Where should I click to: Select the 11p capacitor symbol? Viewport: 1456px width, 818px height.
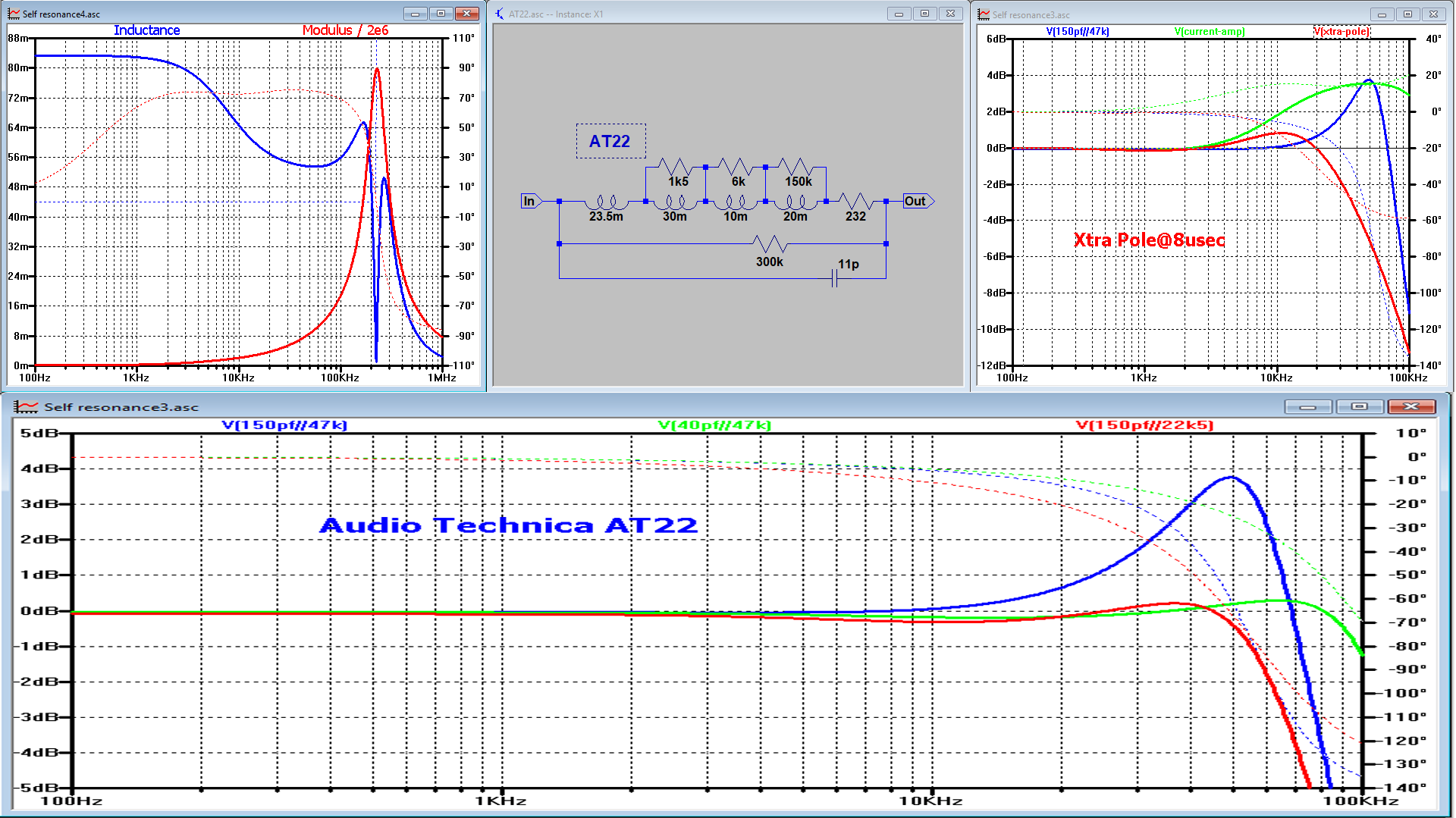[x=834, y=278]
